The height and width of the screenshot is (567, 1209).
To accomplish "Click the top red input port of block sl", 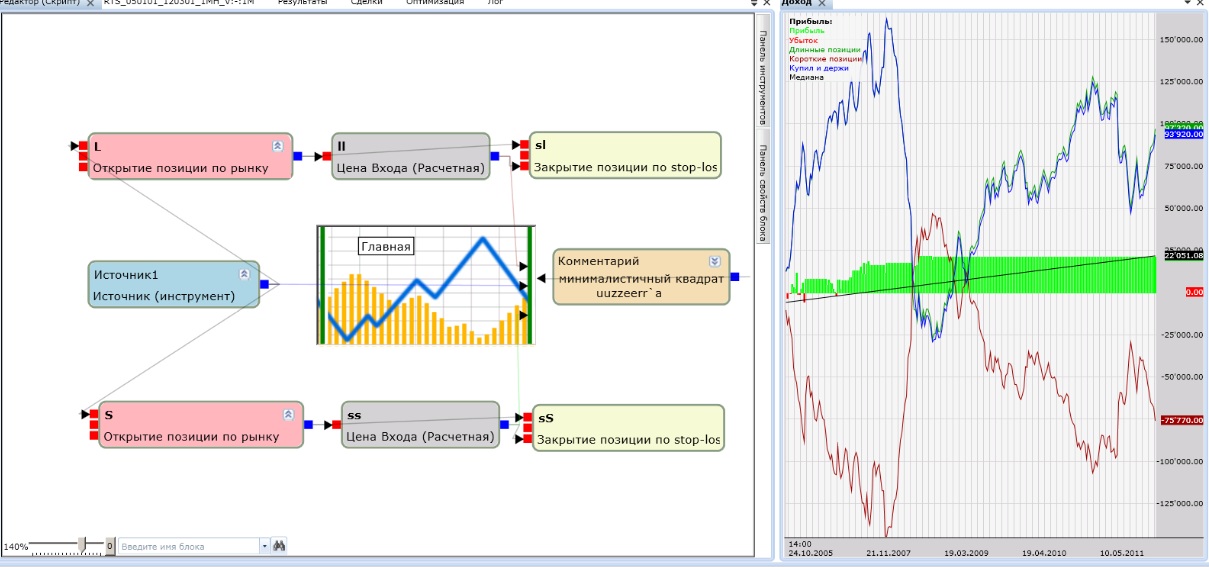I will point(524,145).
